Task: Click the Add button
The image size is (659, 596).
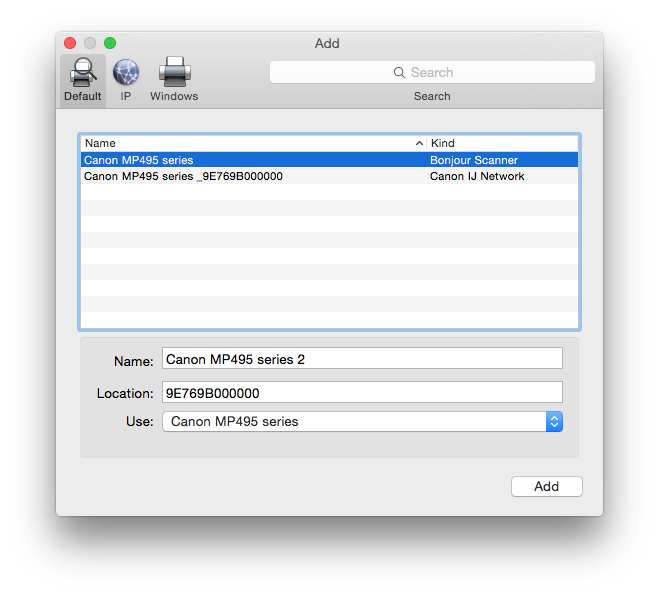Action: [546, 486]
